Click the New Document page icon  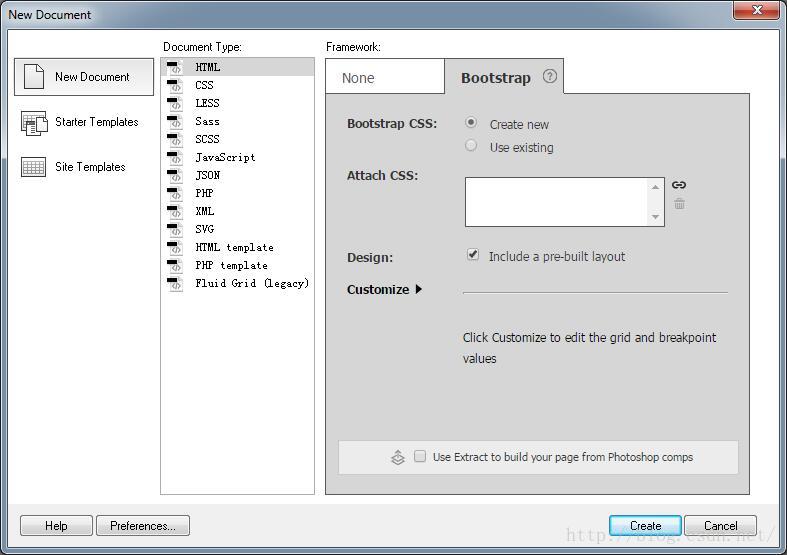(x=34, y=77)
